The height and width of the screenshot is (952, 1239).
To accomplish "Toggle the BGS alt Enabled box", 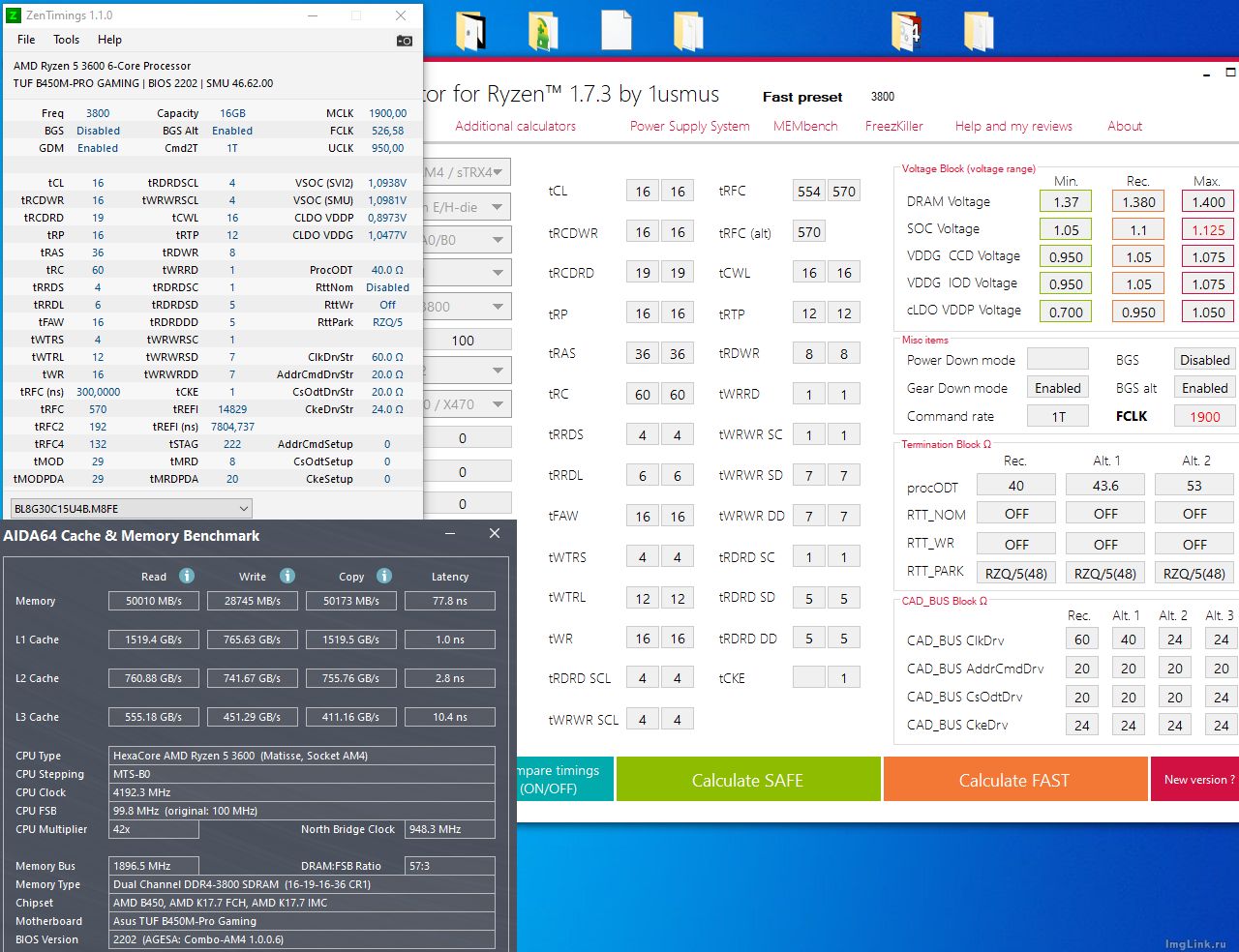I will [1204, 388].
